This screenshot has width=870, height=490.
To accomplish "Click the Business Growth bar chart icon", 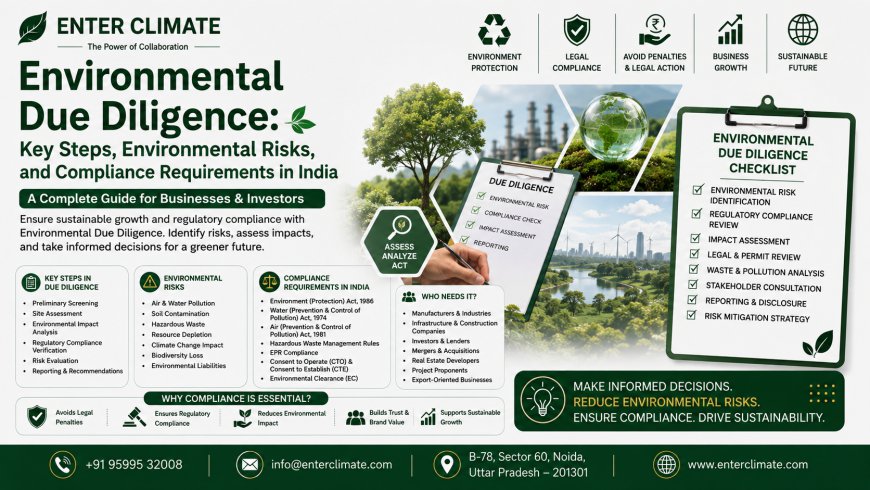I will tap(730, 30).
